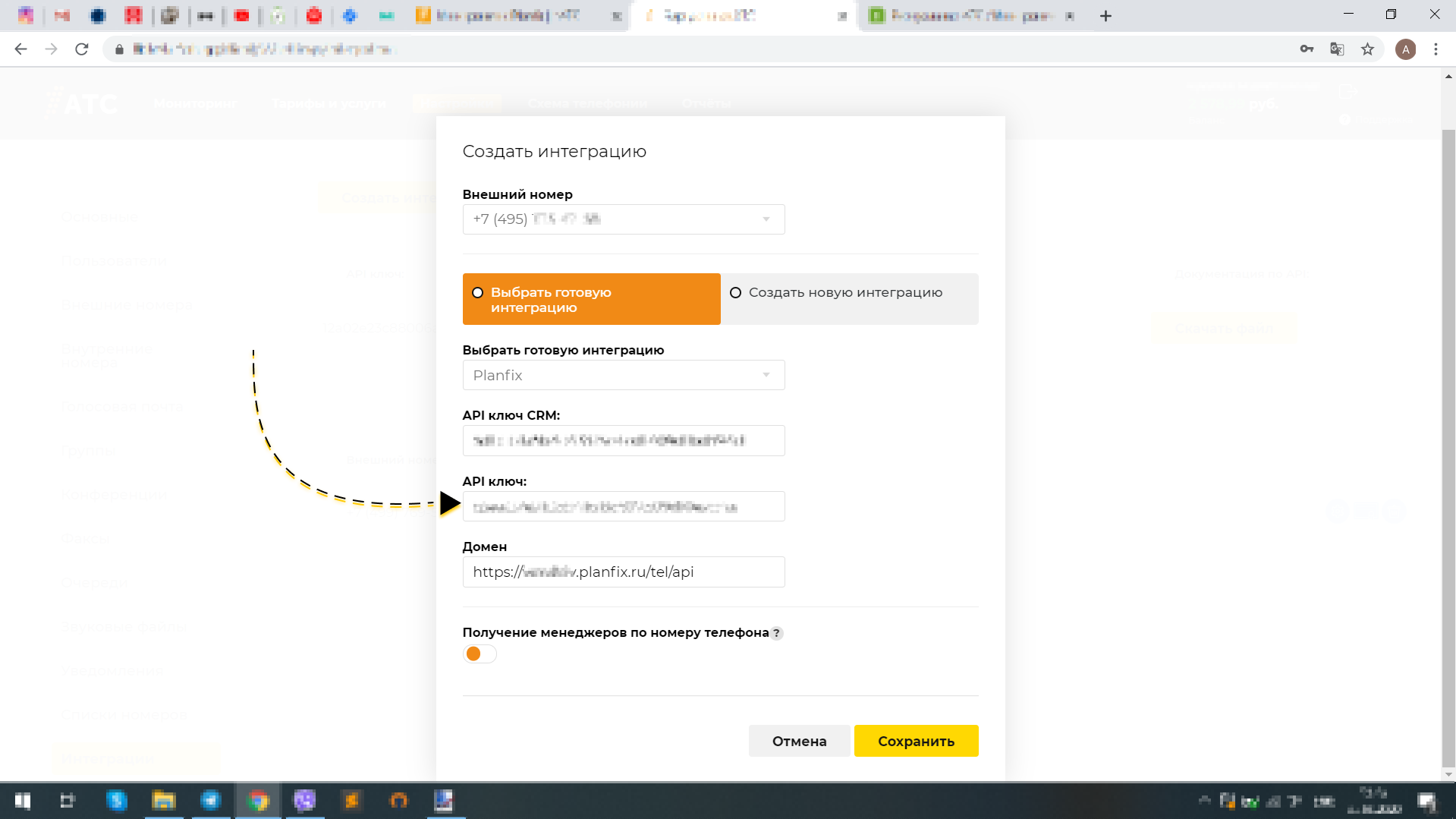1456x819 pixels.
Task: Open the Chrome profile avatar menu
Action: (1406, 49)
